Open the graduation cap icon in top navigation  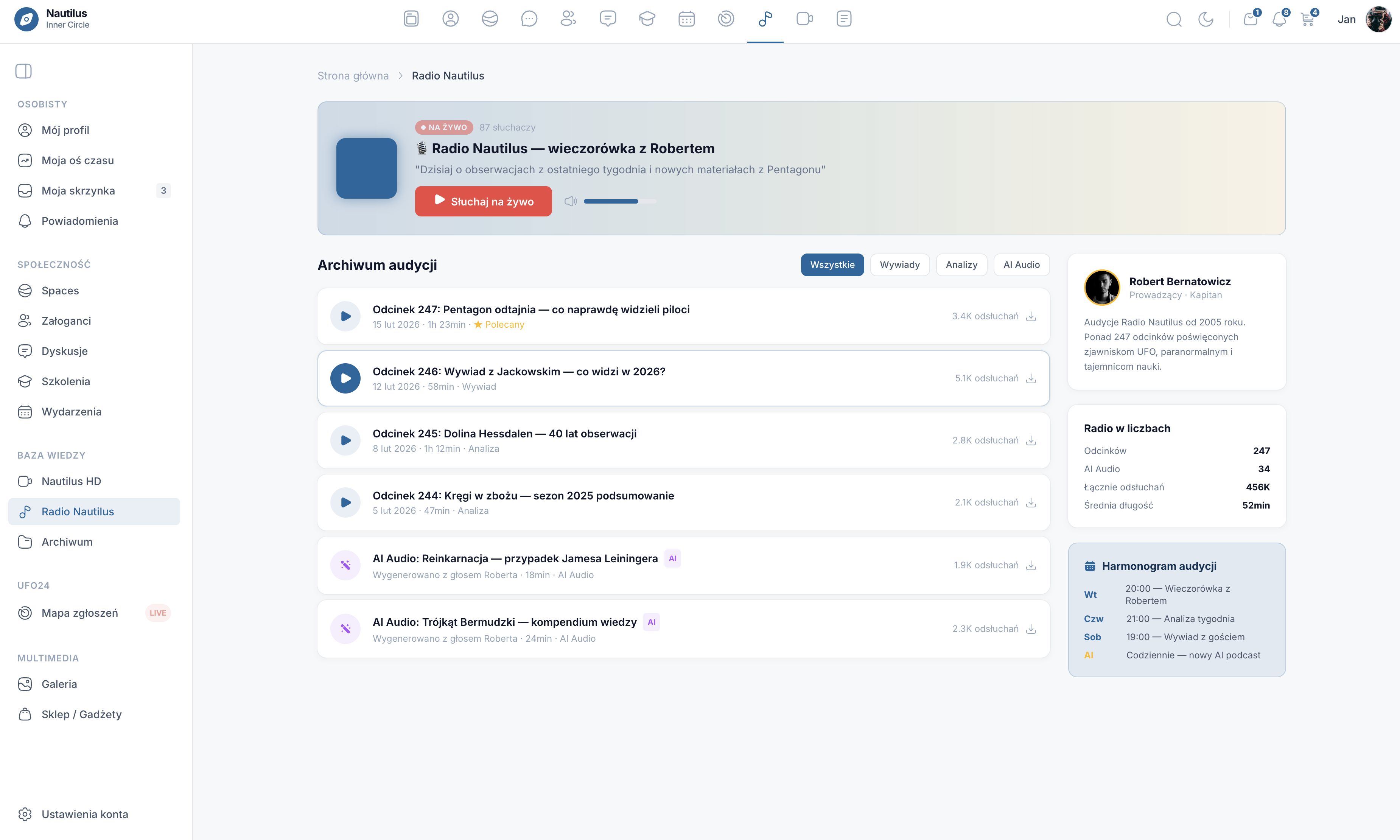coord(647,19)
